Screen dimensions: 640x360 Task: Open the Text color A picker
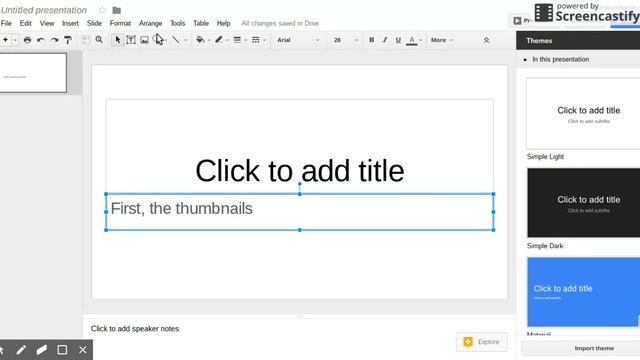412,40
